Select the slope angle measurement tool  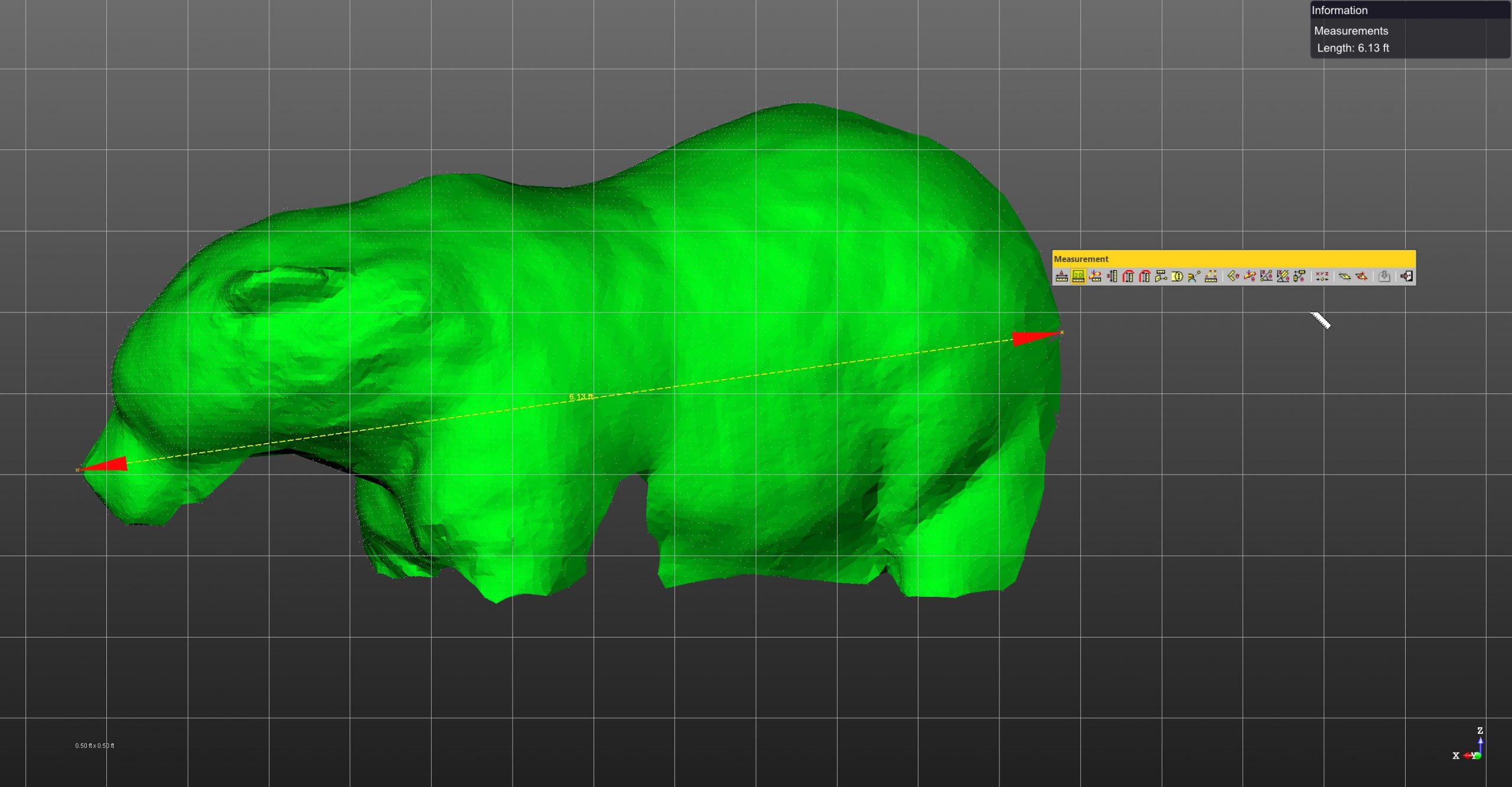click(1266, 277)
